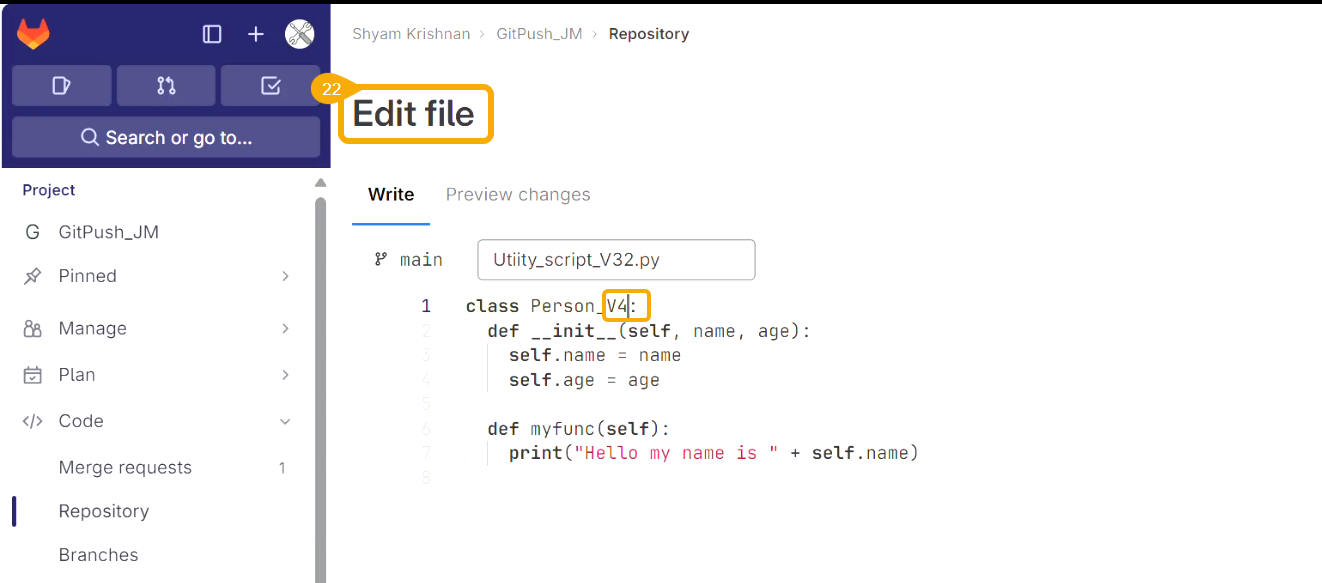Click the branch icon beside main
Viewport: 1322px width, 583px height.
click(381, 259)
